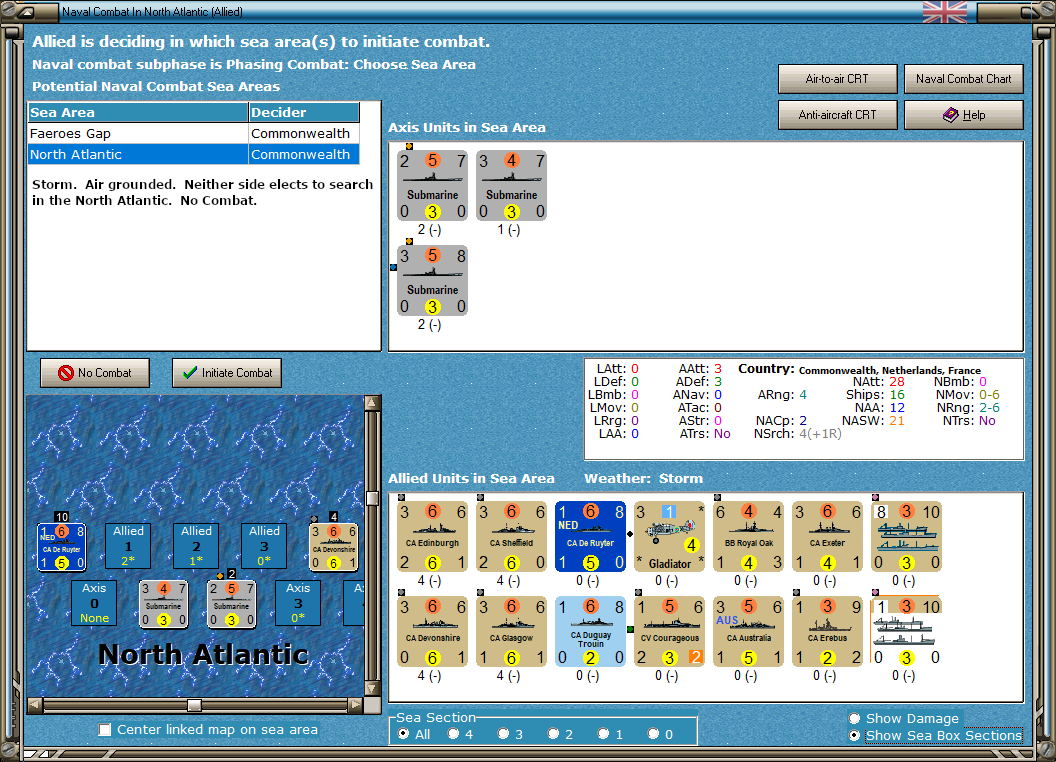Select the CA Erebus unit counter
Screen dimensions: 1056x762
coord(827,631)
